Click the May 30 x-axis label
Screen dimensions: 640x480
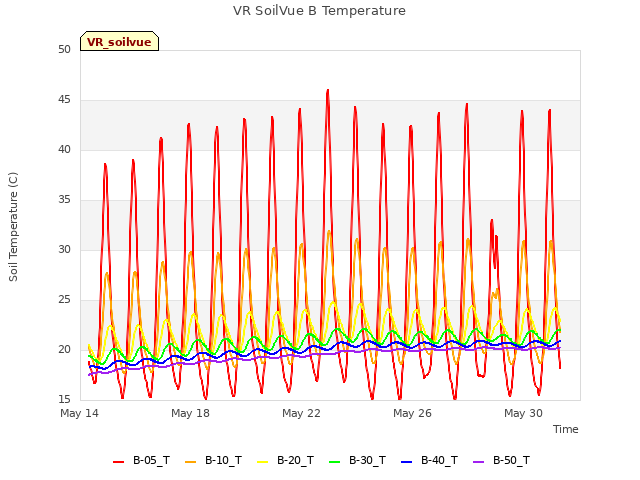523,413
